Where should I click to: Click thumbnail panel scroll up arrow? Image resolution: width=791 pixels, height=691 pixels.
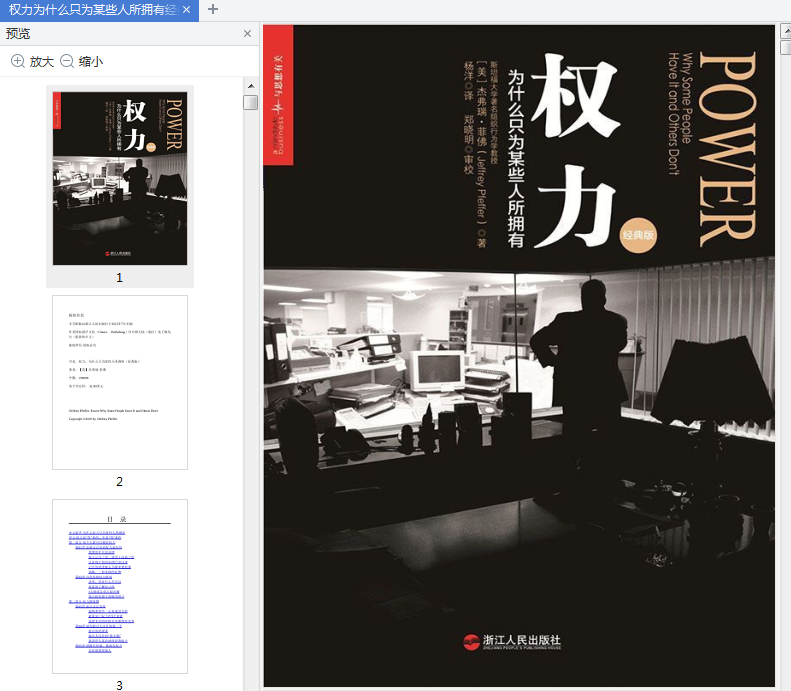[x=251, y=86]
